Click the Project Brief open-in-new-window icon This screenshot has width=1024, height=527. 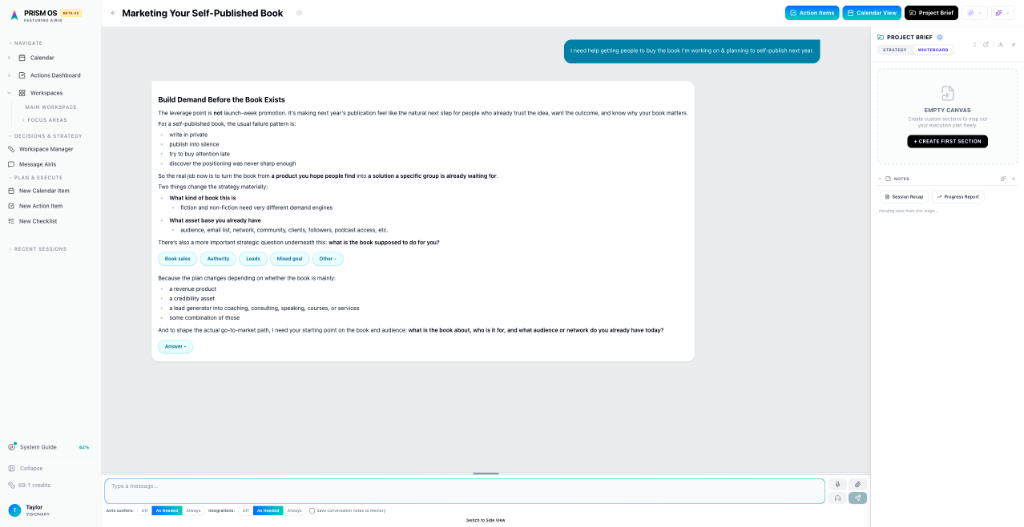(x=986, y=44)
